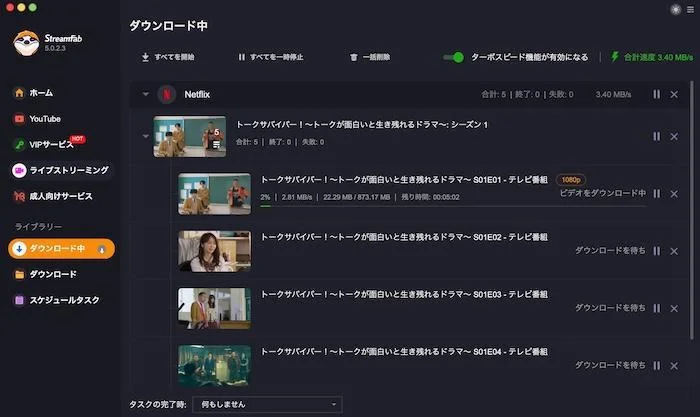Click the Netflix logo icon
700x417 pixels.
tap(167, 94)
